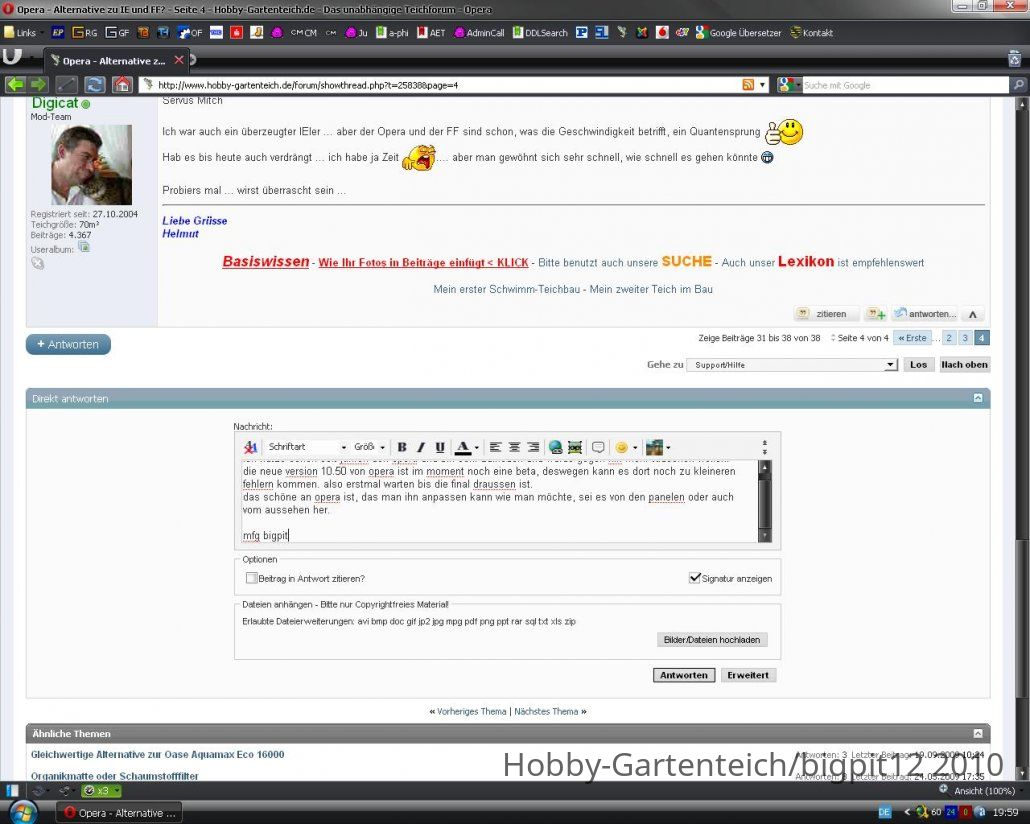Insert a hyperlink with globe icon
Image resolution: width=1030 pixels, height=824 pixels.
(556, 447)
